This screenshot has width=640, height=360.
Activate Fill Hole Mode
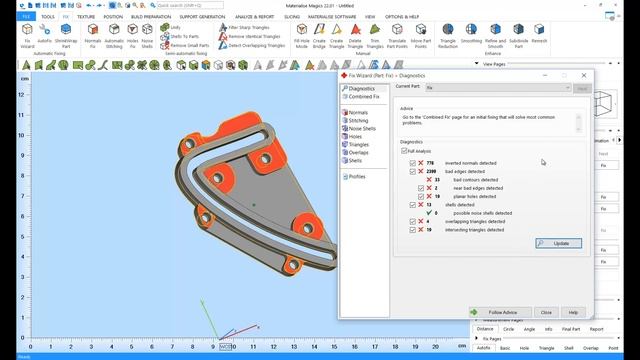click(302, 36)
